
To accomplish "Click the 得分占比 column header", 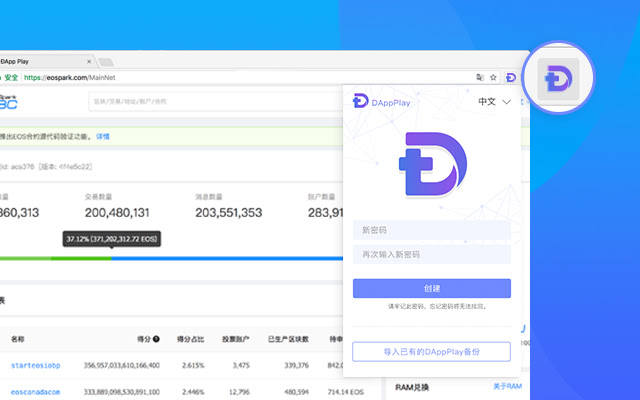I will [x=190, y=339].
